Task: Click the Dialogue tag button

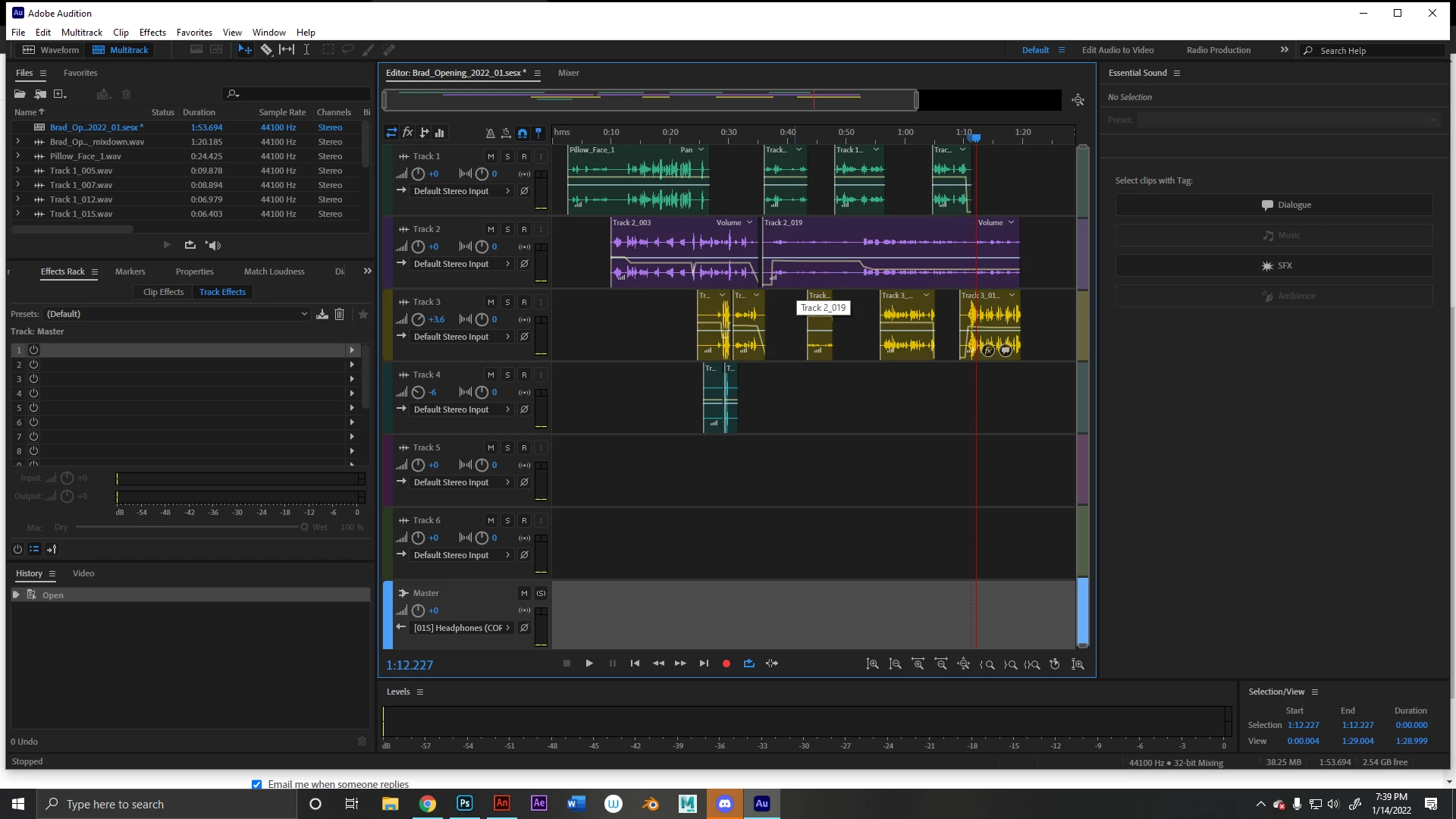Action: 1274,205
